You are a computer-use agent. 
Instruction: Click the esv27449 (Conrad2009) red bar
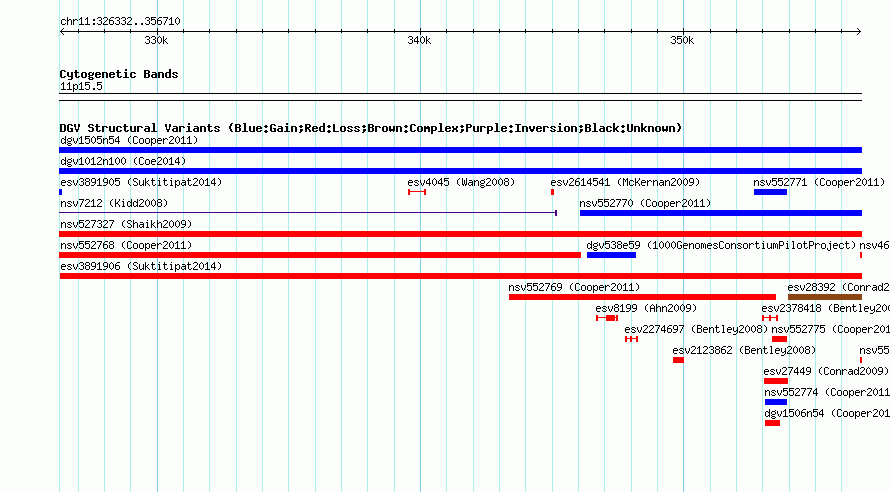pos(776,381)
